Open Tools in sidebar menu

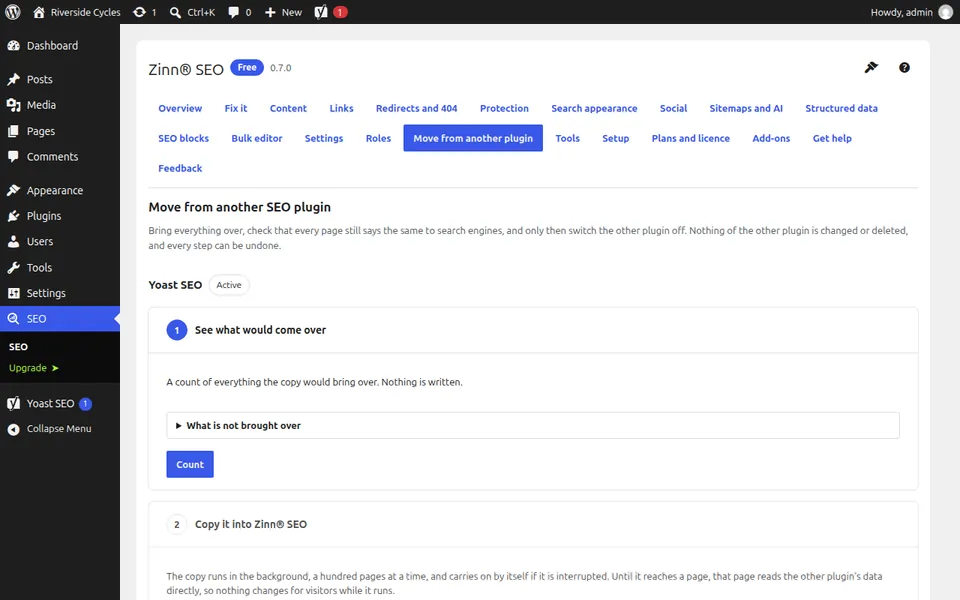point(60,268)
